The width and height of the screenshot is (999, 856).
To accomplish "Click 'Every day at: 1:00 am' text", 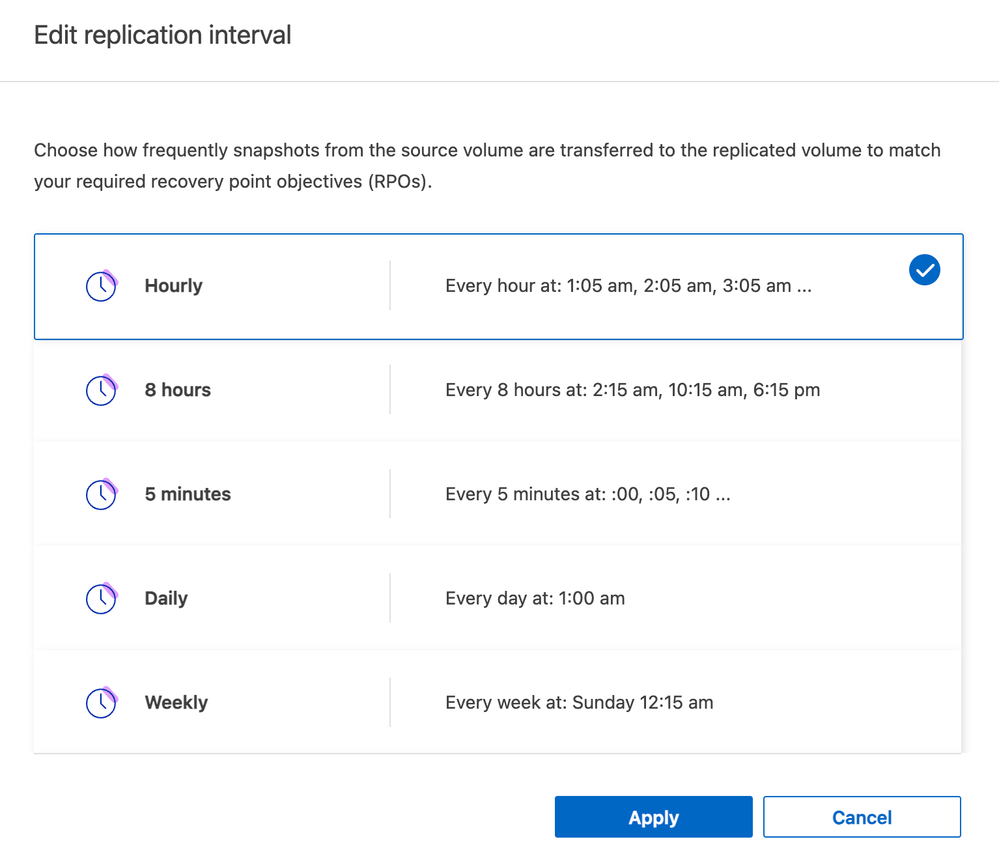I will tap(535, 598).
